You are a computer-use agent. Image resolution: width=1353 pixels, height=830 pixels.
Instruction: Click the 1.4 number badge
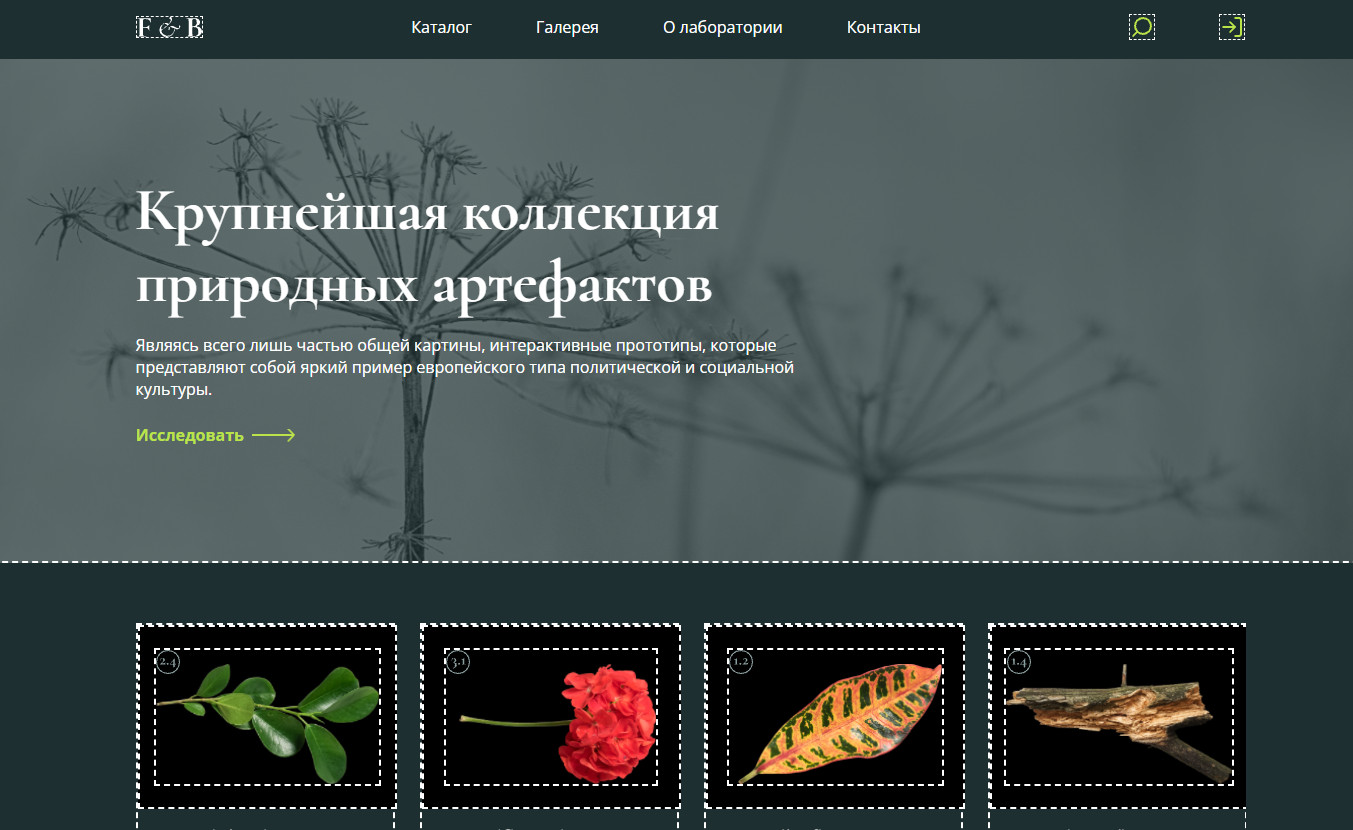(1018, 662)
